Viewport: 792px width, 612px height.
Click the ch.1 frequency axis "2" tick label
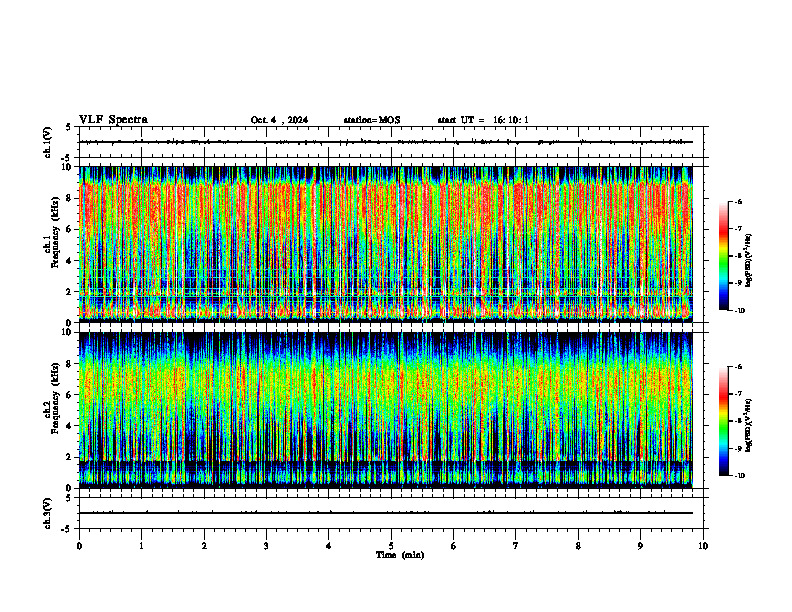(x=70, y=292)
